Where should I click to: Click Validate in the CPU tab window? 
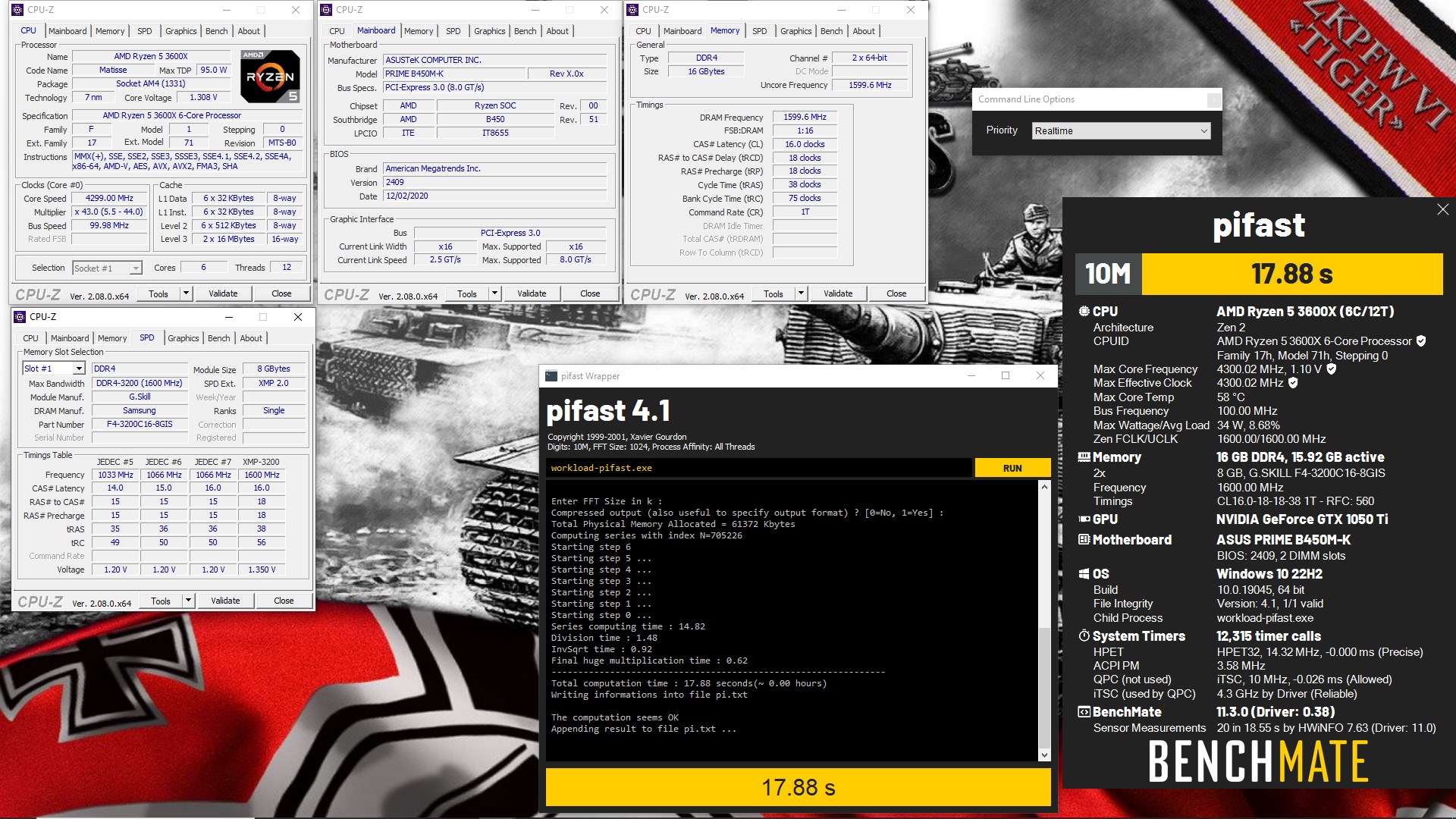pos(223,294)
